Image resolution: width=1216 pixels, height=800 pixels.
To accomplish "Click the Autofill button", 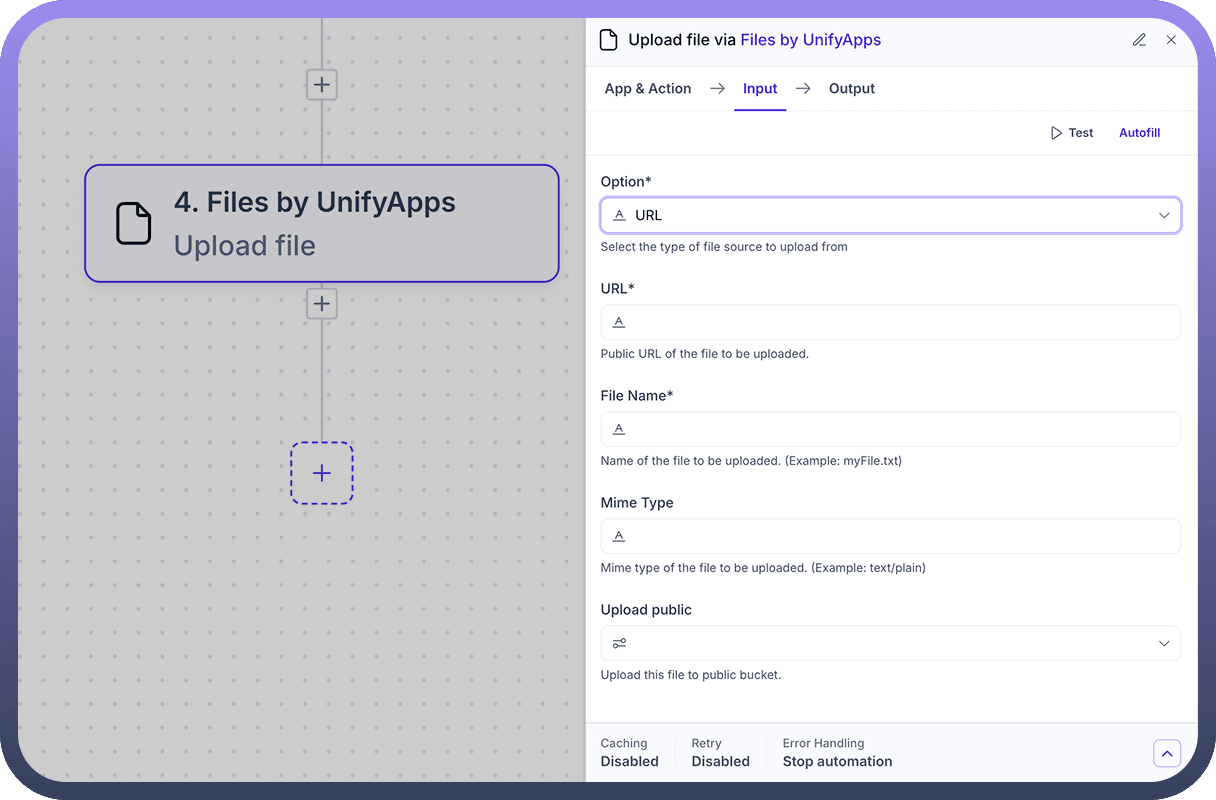I will pos(1139,133).
